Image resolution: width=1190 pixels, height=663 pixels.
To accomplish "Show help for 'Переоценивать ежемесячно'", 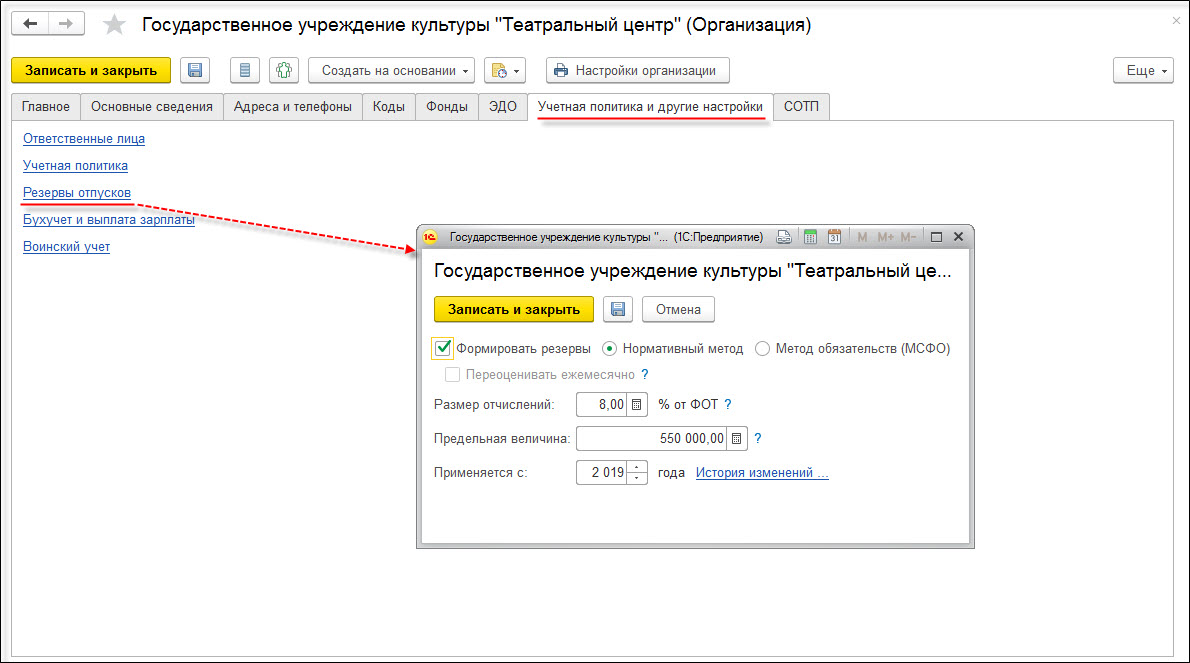I will (x=645, y=375).
